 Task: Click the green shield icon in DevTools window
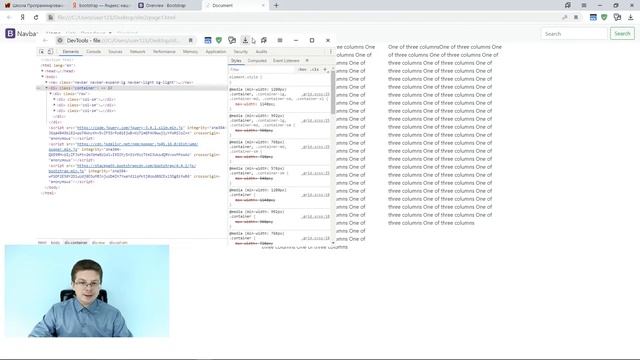tap(219, 40)
